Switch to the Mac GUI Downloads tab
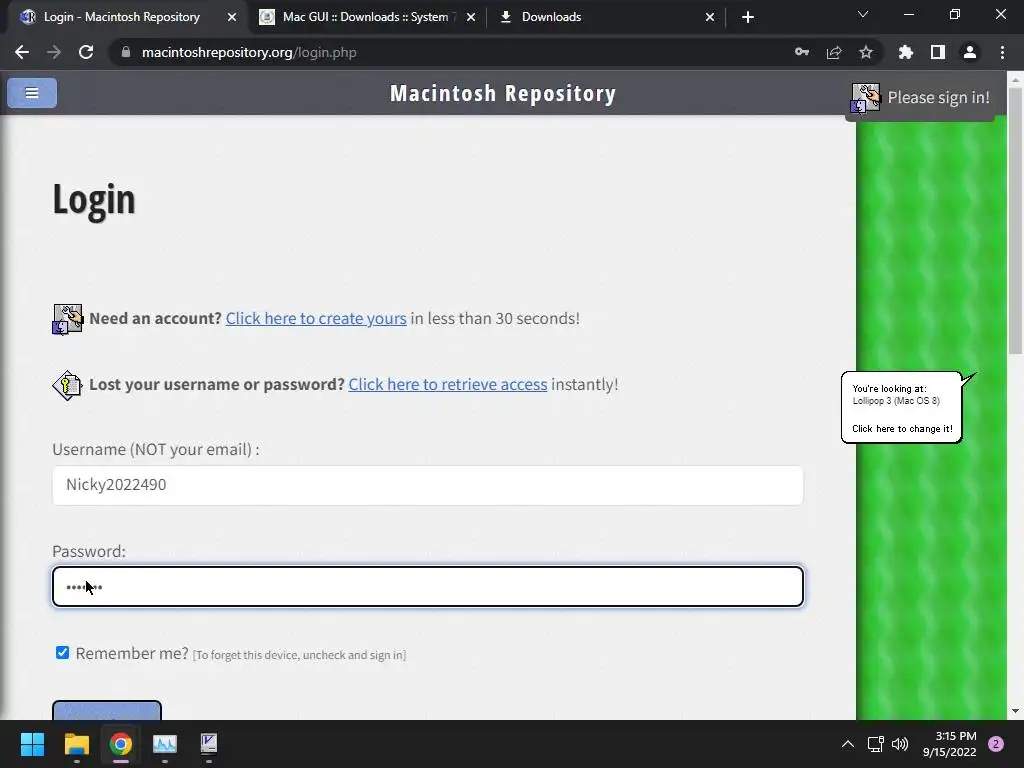This screenshot has width=1024, height=768. [x=366, y=17]
